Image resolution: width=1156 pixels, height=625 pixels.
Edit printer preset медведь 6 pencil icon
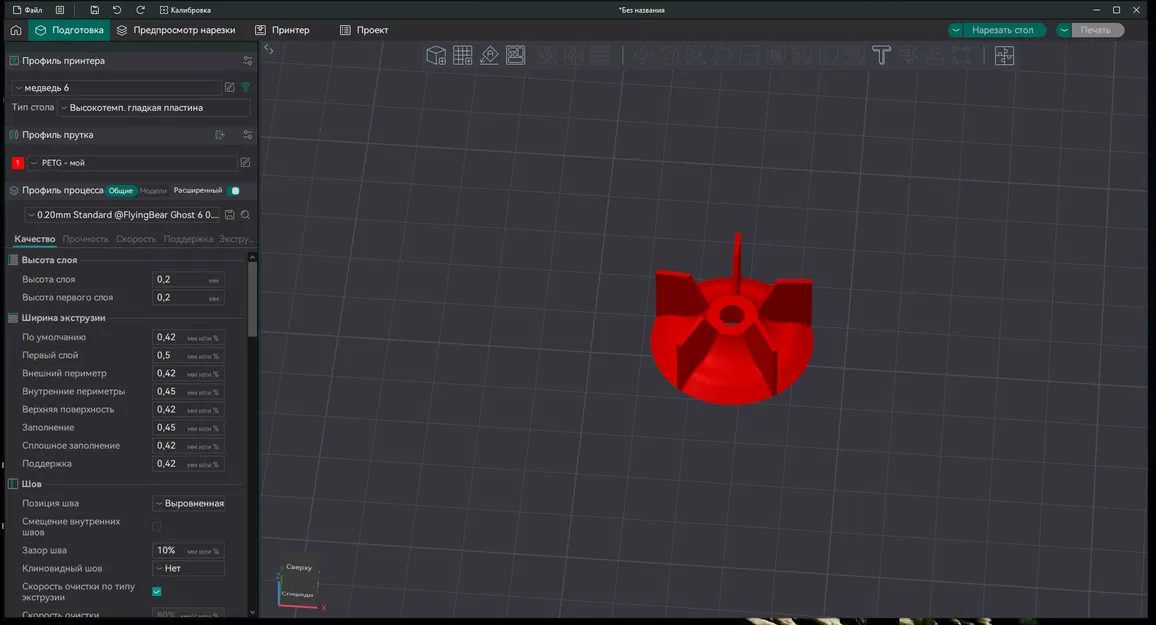coord(229,87)
